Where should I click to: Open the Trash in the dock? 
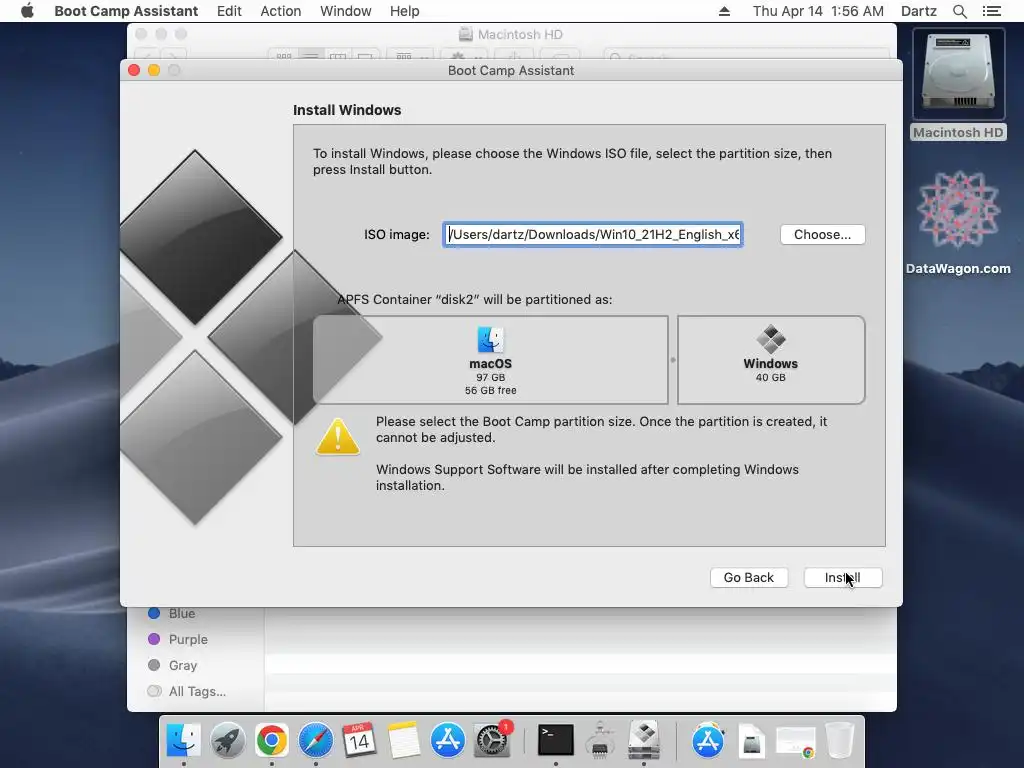(x=840, y=740)
